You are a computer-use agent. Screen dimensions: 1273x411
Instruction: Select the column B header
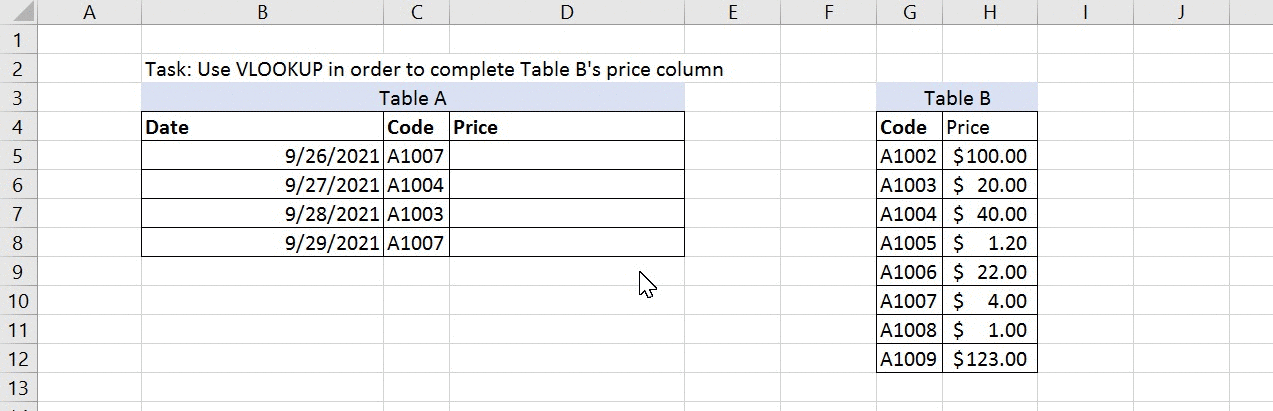(x=262, y=13)
